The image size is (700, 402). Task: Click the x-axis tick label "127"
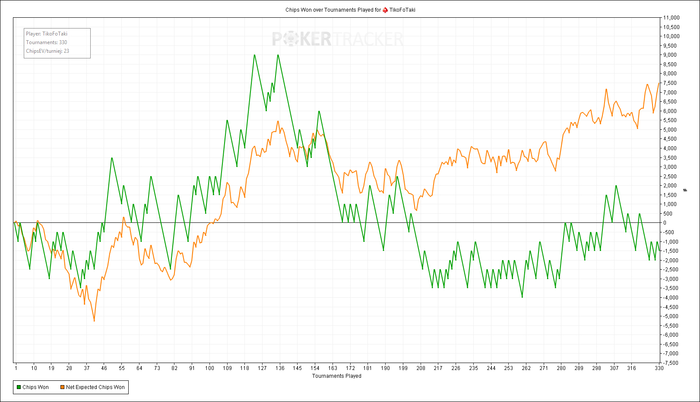tap(262, 368)
